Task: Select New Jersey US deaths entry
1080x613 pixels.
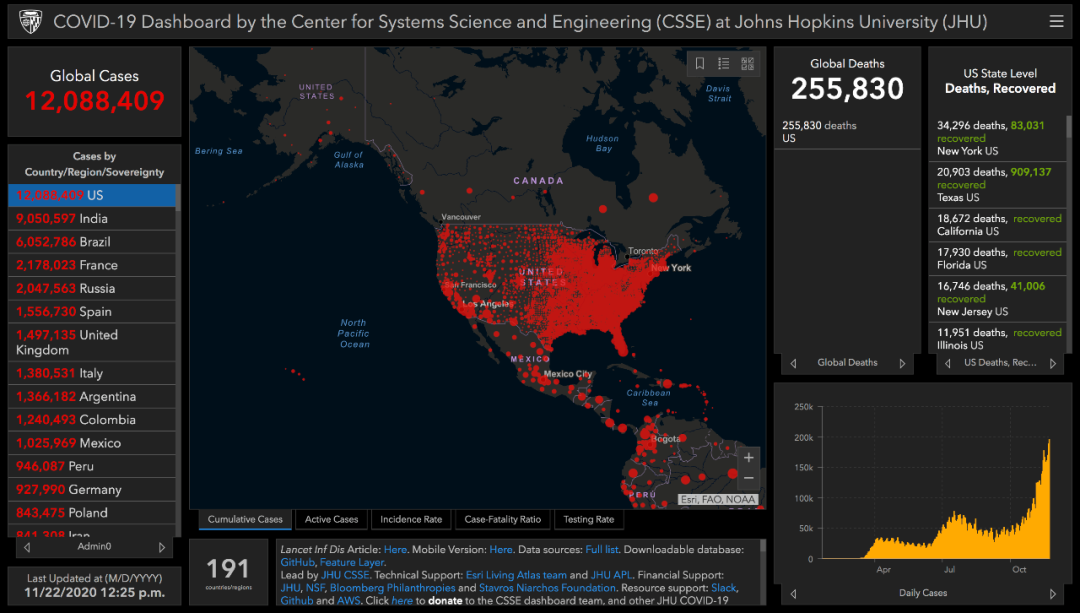Action: pyautogui.click(x=997, y=298)
